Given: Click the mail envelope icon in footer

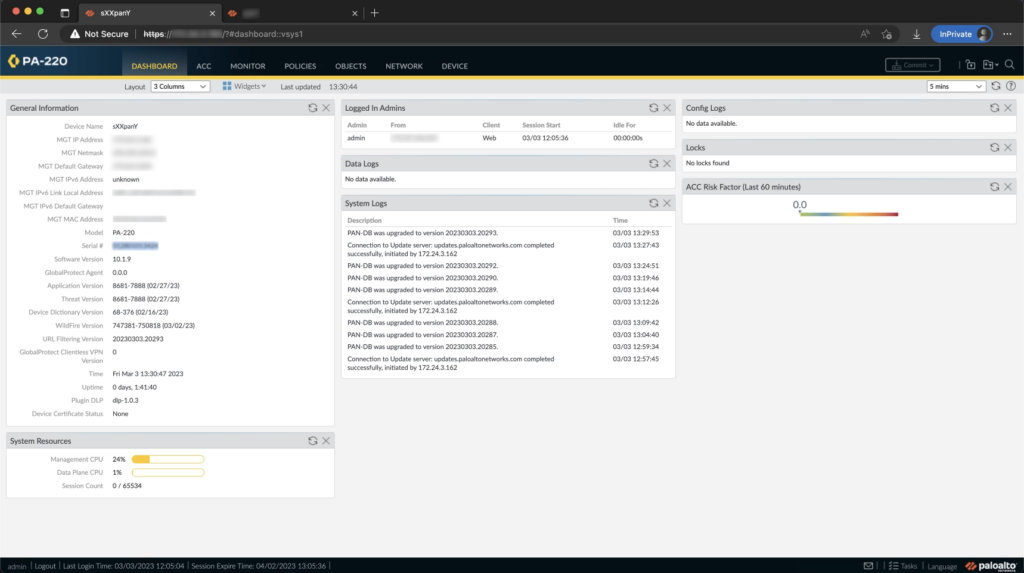Looking at the screenshot, I should 868,566.
